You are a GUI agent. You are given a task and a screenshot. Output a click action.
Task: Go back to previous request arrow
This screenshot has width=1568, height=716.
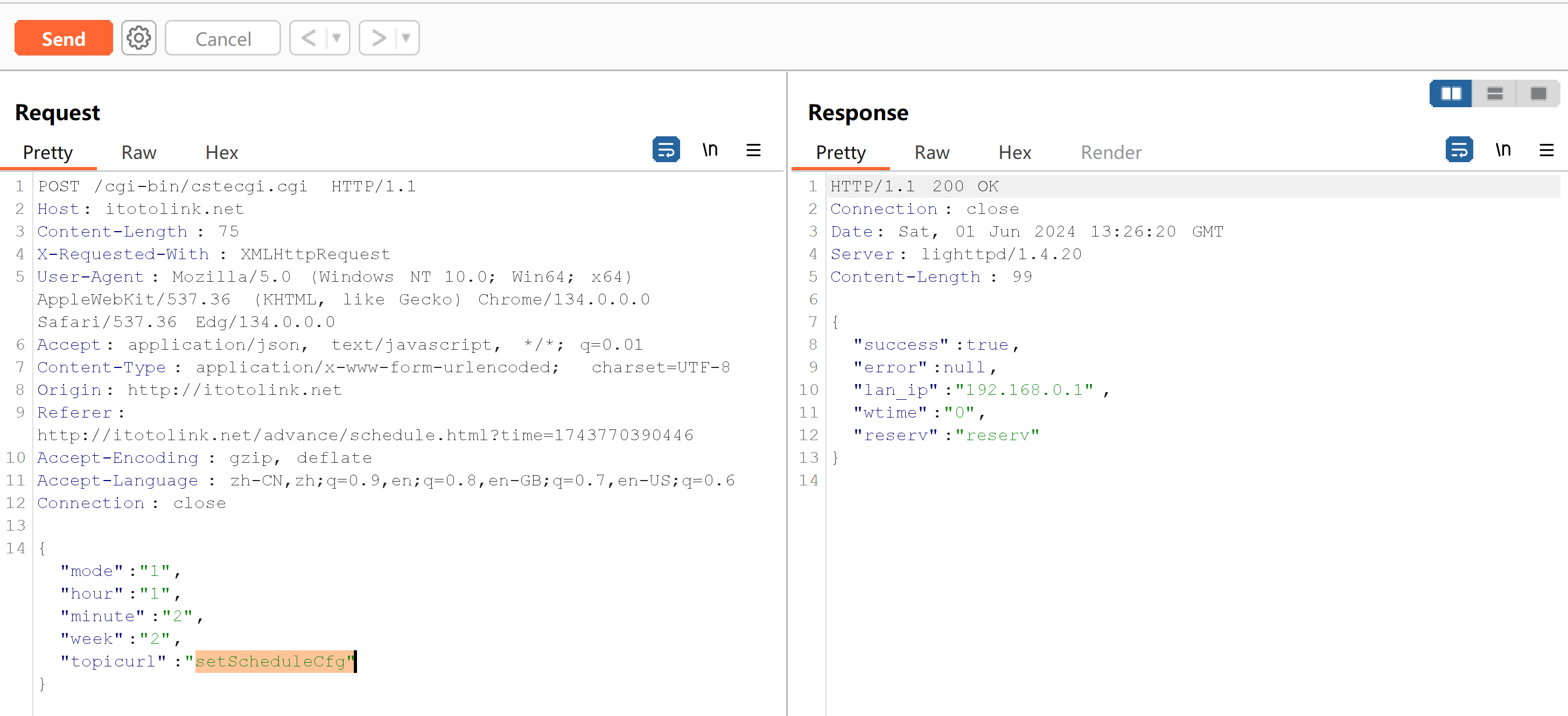pos(309,38)
